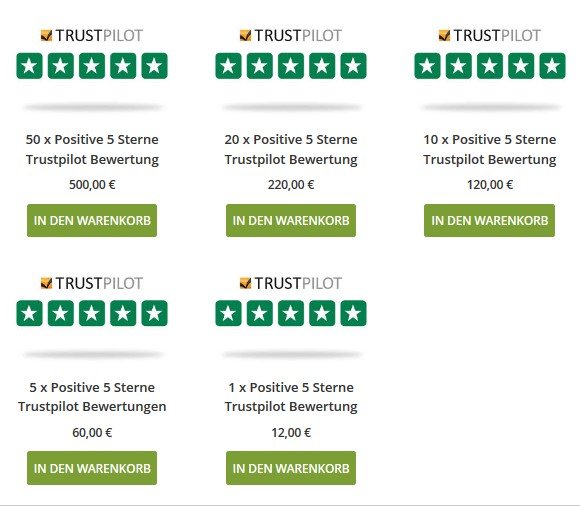Click the middle green star of the 1 x product
This screenshot has height=507, width=580.
(291, 314)
